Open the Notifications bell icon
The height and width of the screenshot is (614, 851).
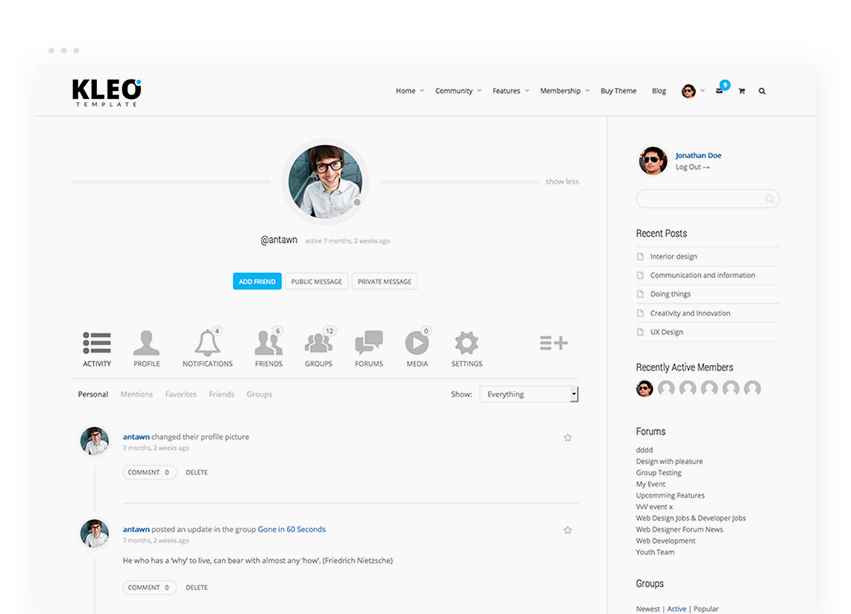point(207,344)
